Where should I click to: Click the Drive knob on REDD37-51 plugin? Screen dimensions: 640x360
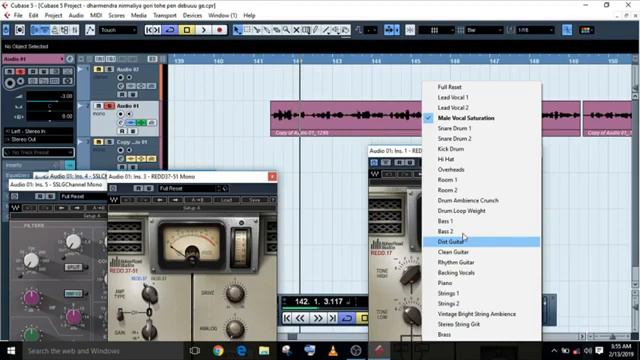point(235,293)
